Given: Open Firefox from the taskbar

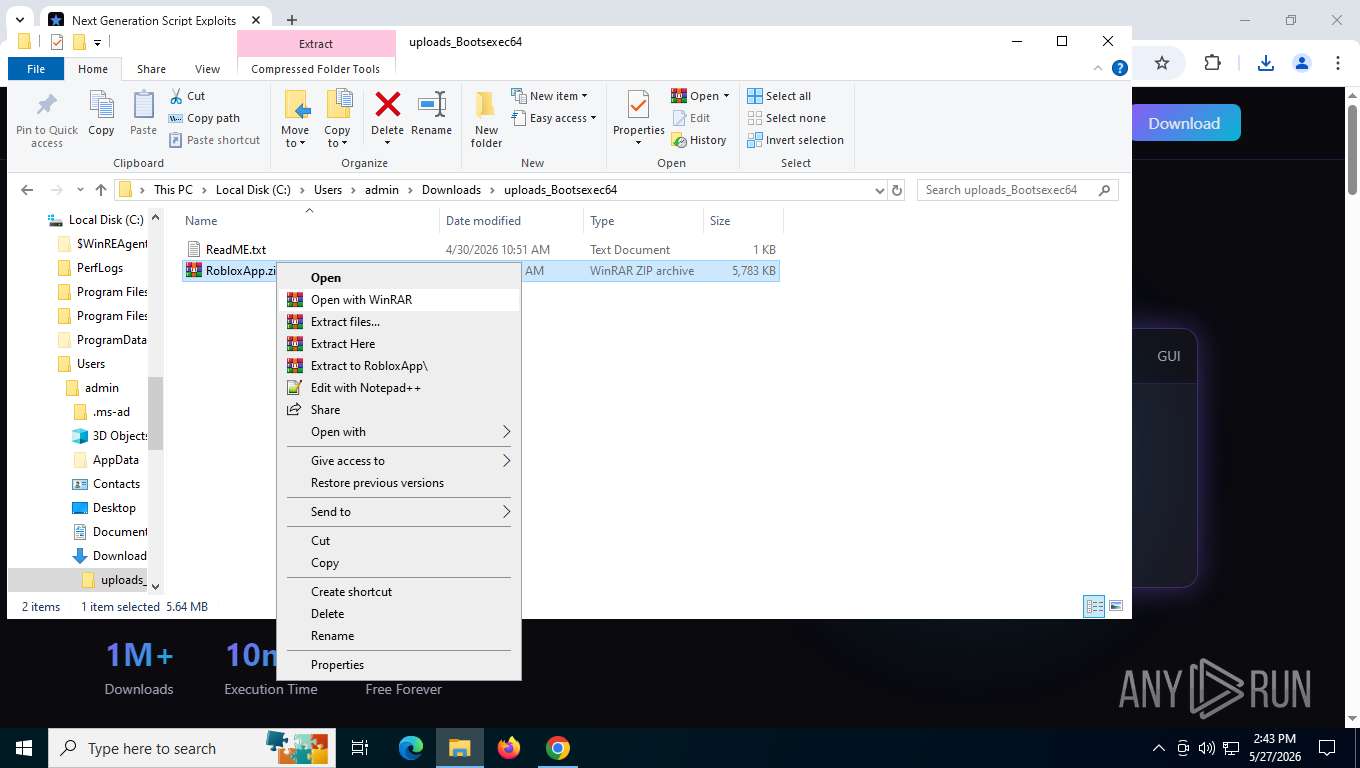Looking at the screenshot, I should [x=509, y=748].
